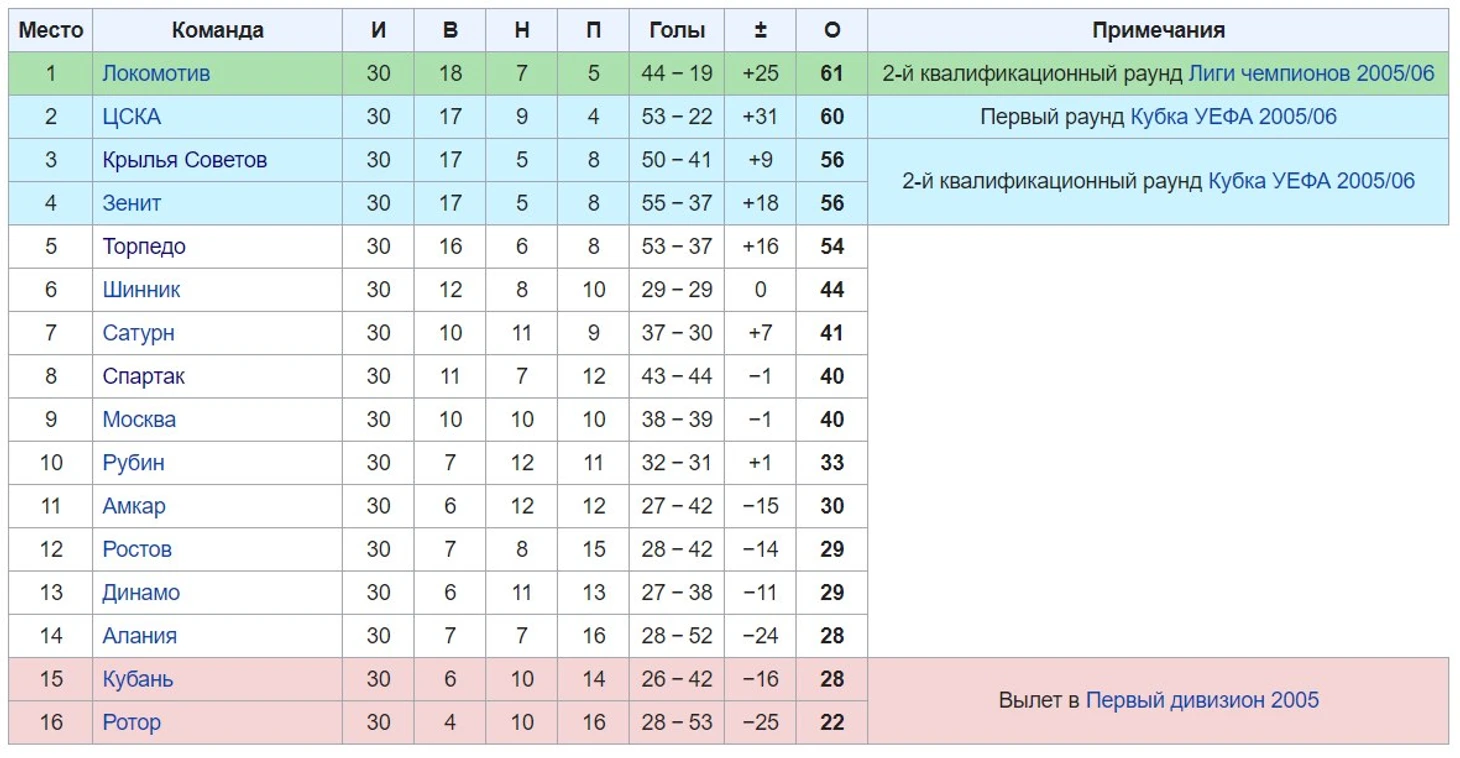The image size is (1460, 758).
Task: Open the ЦСКА team link
Action: (x=131, y=117)
